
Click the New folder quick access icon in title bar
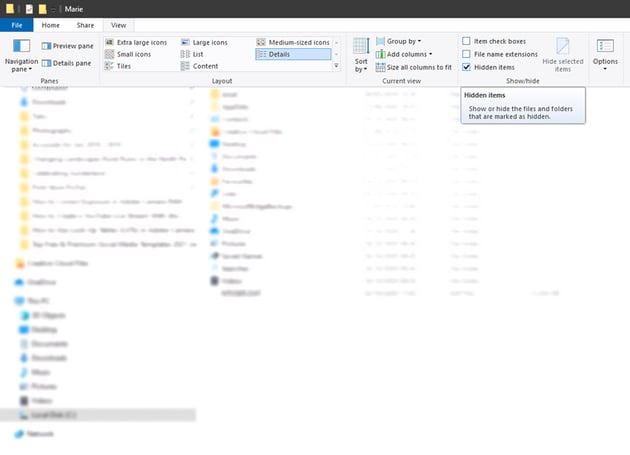point(43,9)
